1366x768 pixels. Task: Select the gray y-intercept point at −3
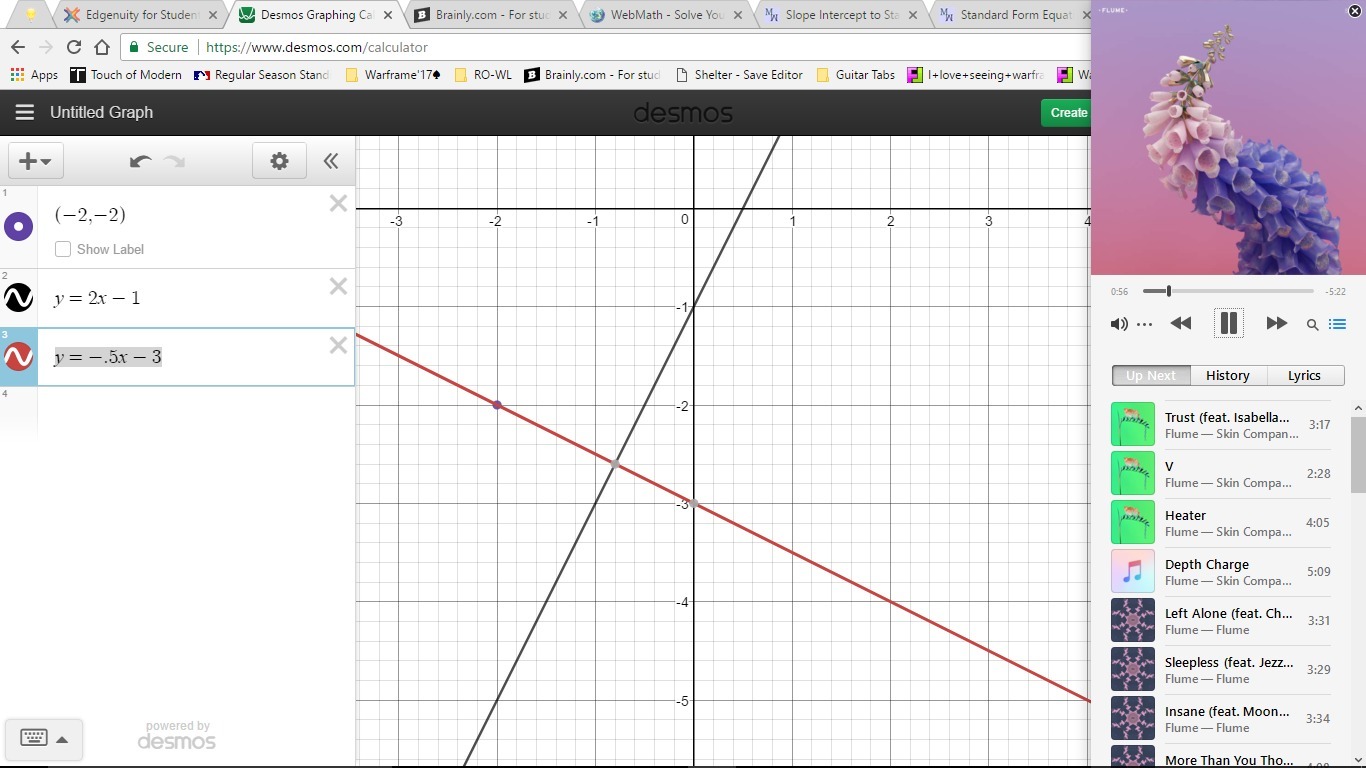pyautogui.click(x=694, y=503)
